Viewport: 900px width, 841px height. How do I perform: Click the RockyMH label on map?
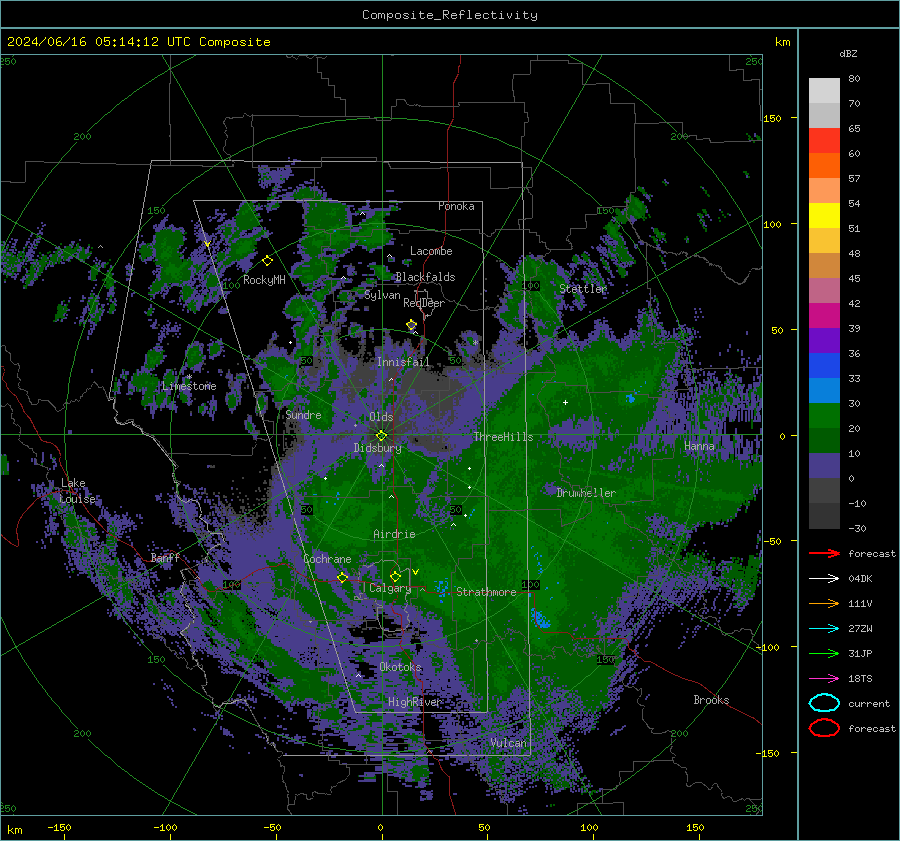pyautogui.click(x=264, y=280)
